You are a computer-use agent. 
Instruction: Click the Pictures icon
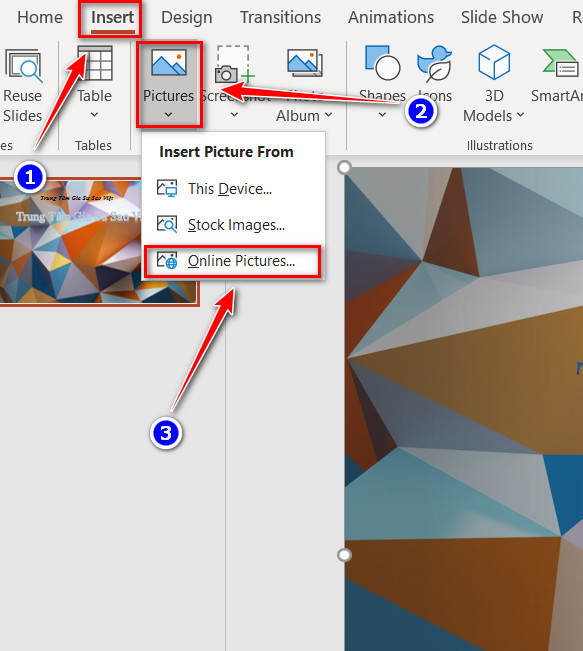169,63
